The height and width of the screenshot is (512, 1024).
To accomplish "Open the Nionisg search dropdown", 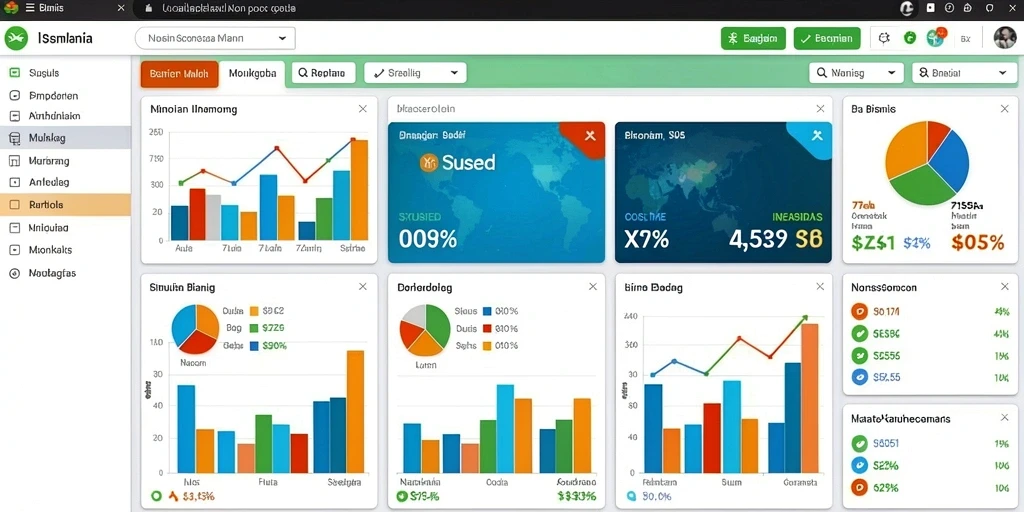I will [x=856, y=73].
